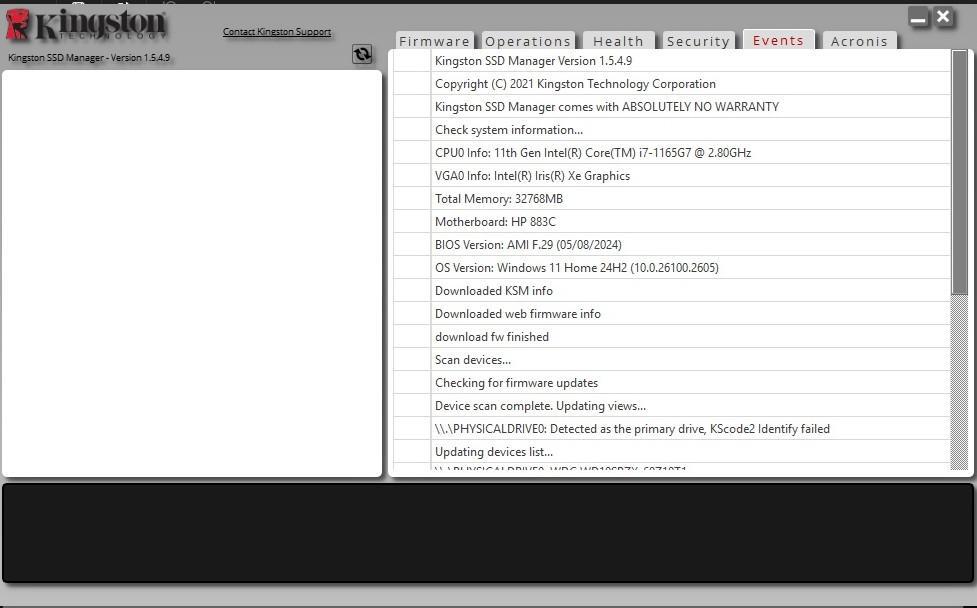The image size is (977, 608).
Task: Open the Security tab
Action: [698, 41]
